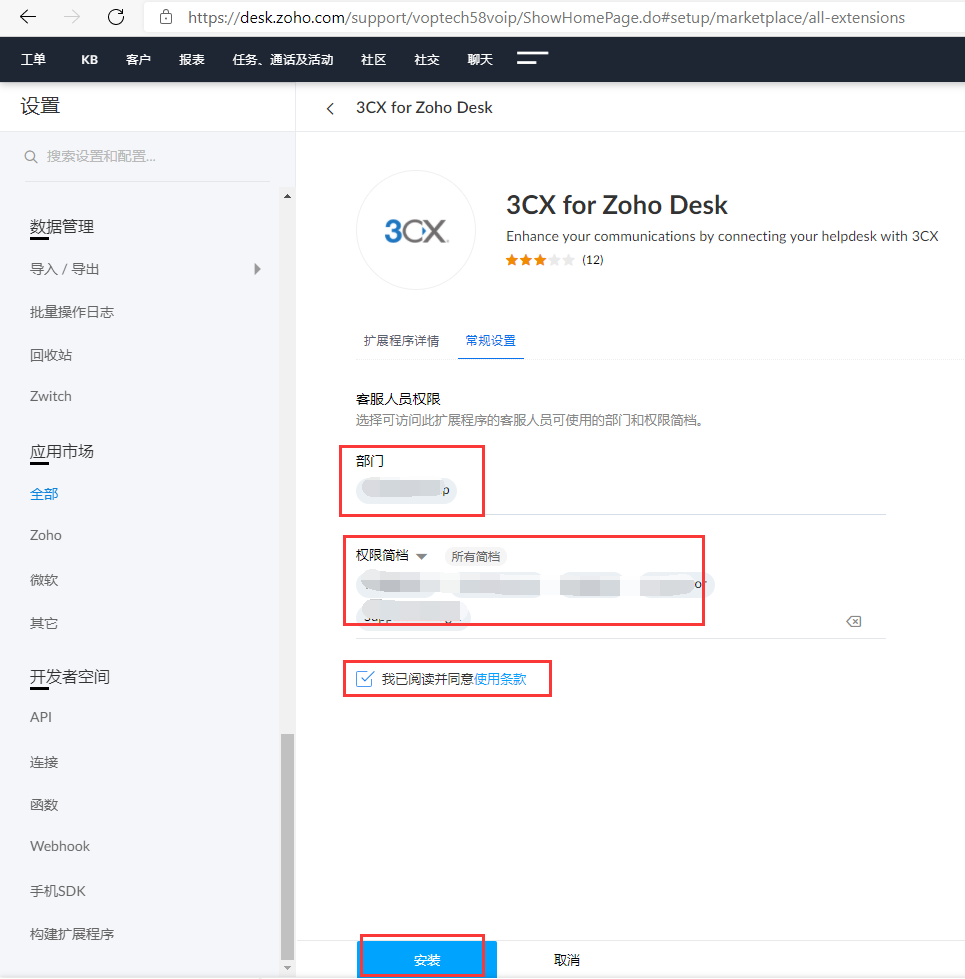Expand the 权限简档 dropdown arrow
Image resolution: width=965 pixels, height=979 pixels.
pyautogui.click(x=421, y=556)
